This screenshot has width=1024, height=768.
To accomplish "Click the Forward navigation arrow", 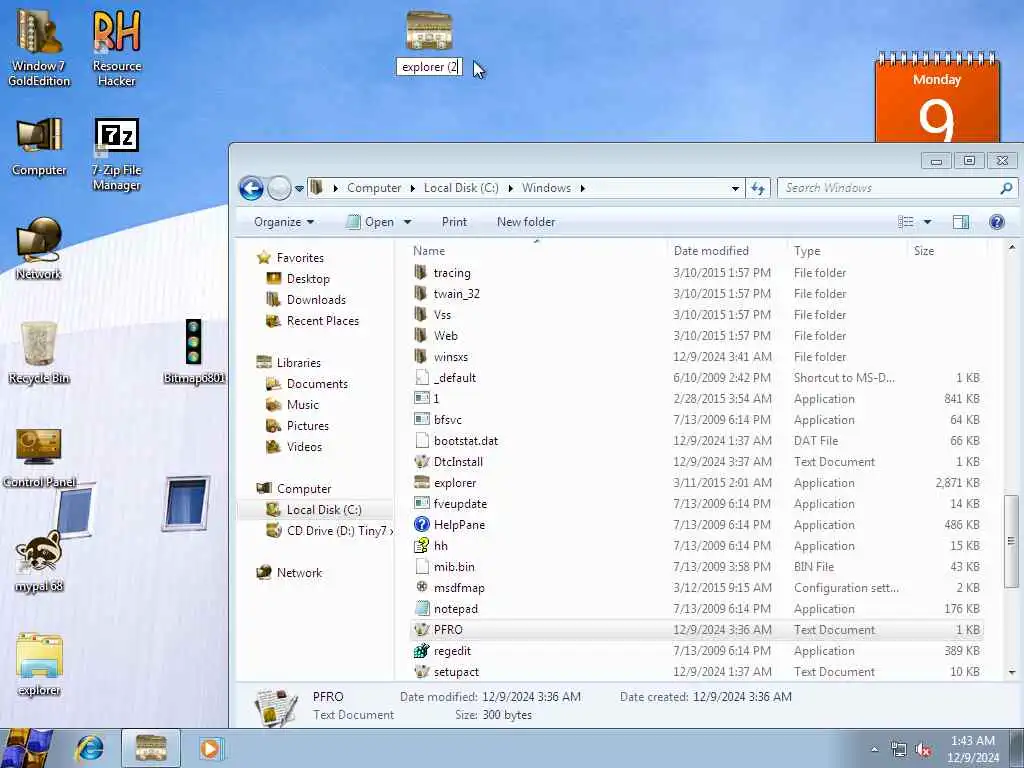I will [x=280, y=188].
